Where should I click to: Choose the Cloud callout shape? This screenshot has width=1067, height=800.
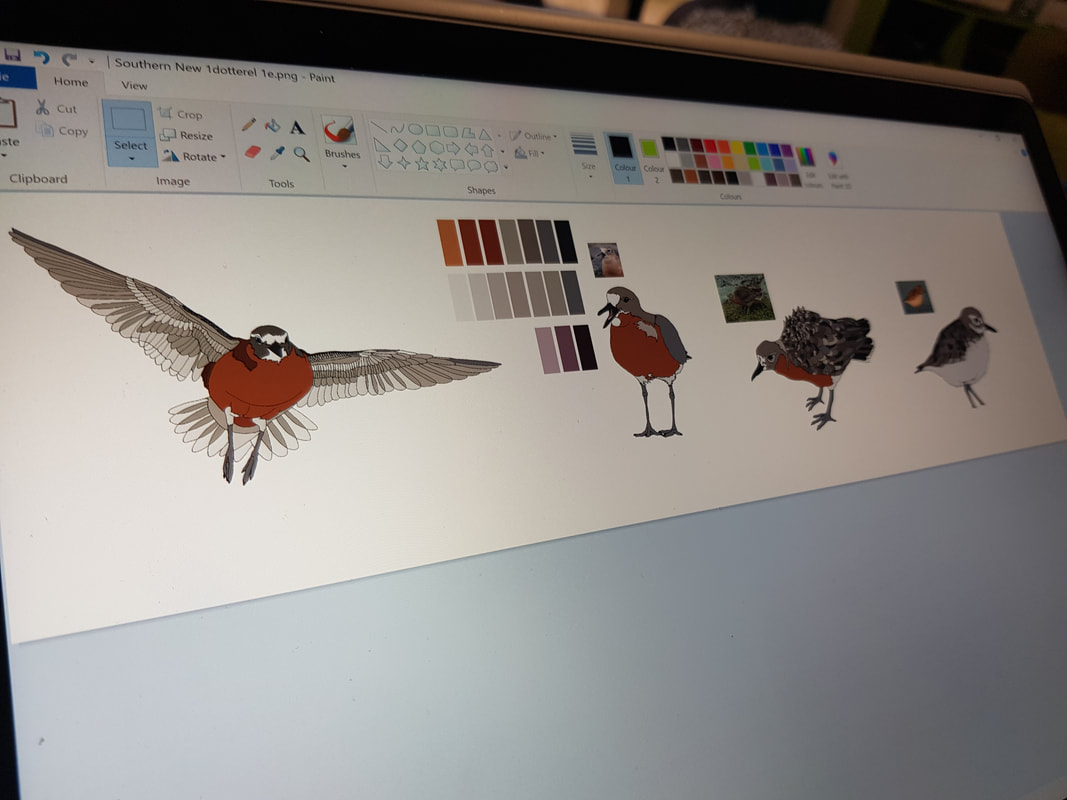coord(491,166)
